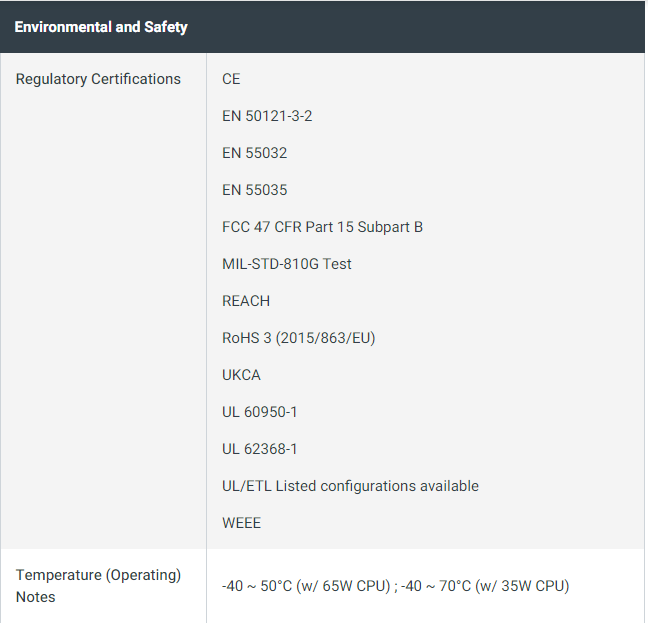This screenshot has height=623, width=648.
Task: Select the EN 50121-3-2 entry
Action: pos(267,116)
